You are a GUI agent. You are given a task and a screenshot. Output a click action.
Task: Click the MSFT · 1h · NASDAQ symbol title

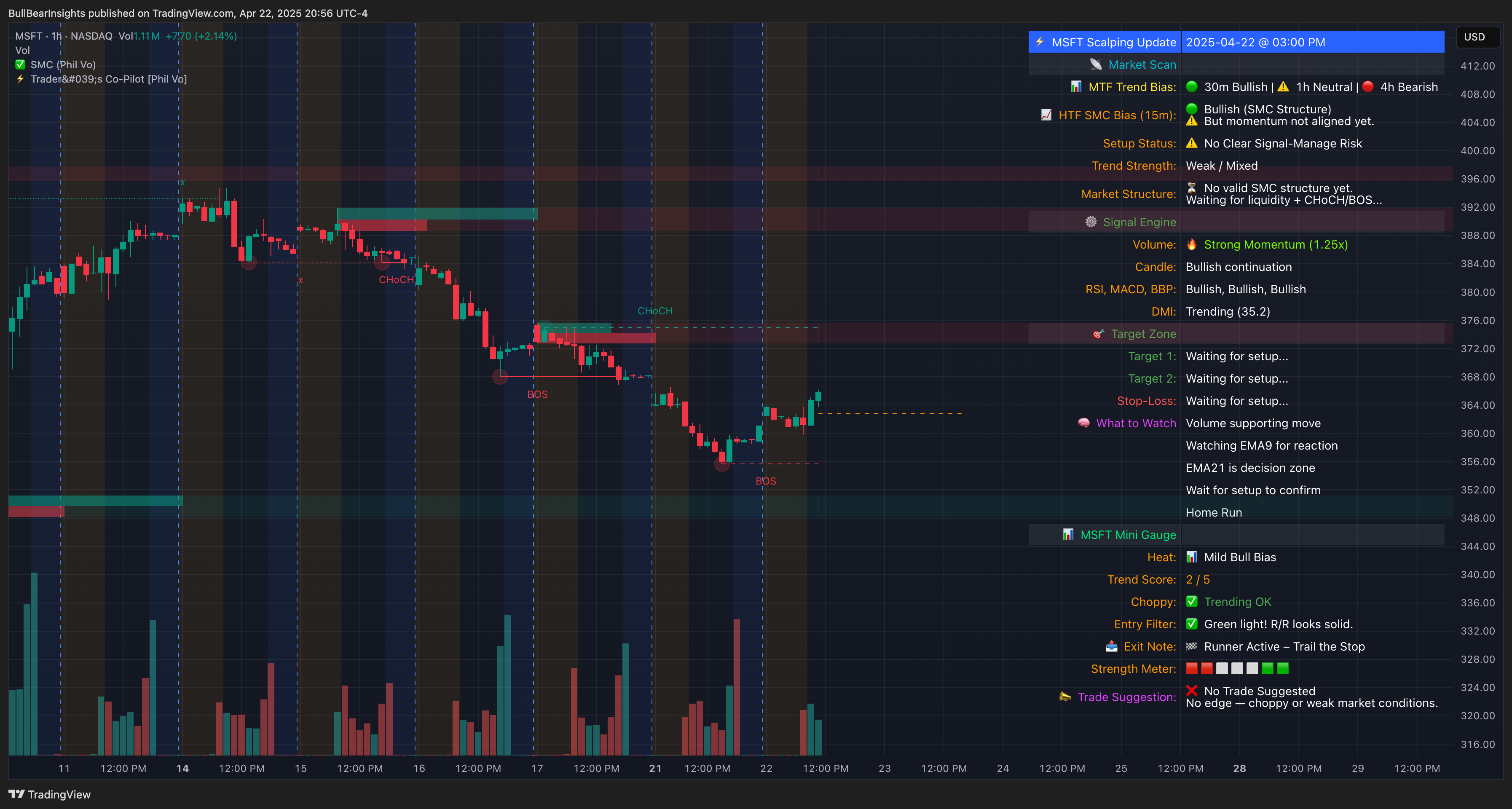click(63, 36)
